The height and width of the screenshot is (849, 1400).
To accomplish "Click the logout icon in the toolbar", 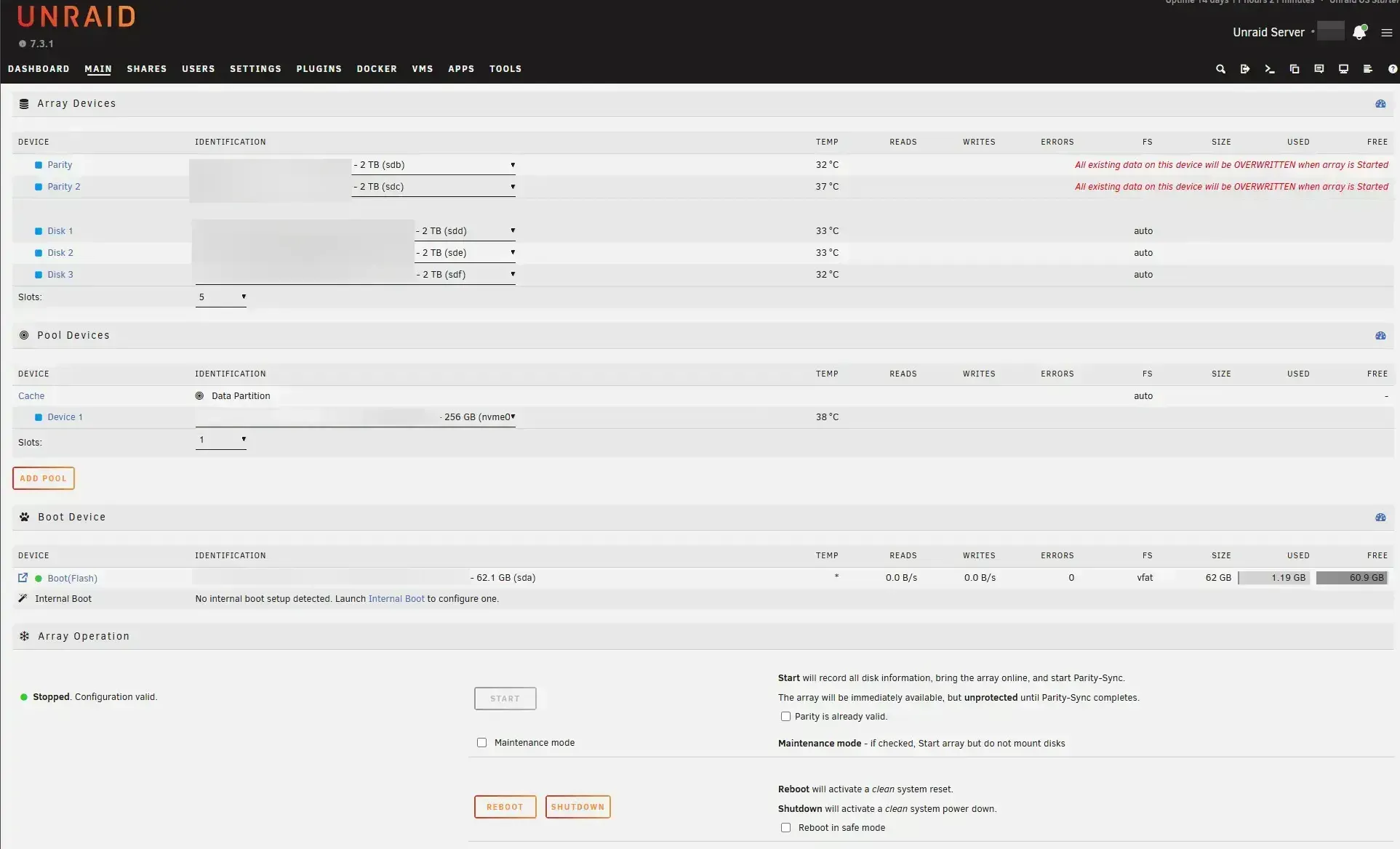I will click(1245, 69).
